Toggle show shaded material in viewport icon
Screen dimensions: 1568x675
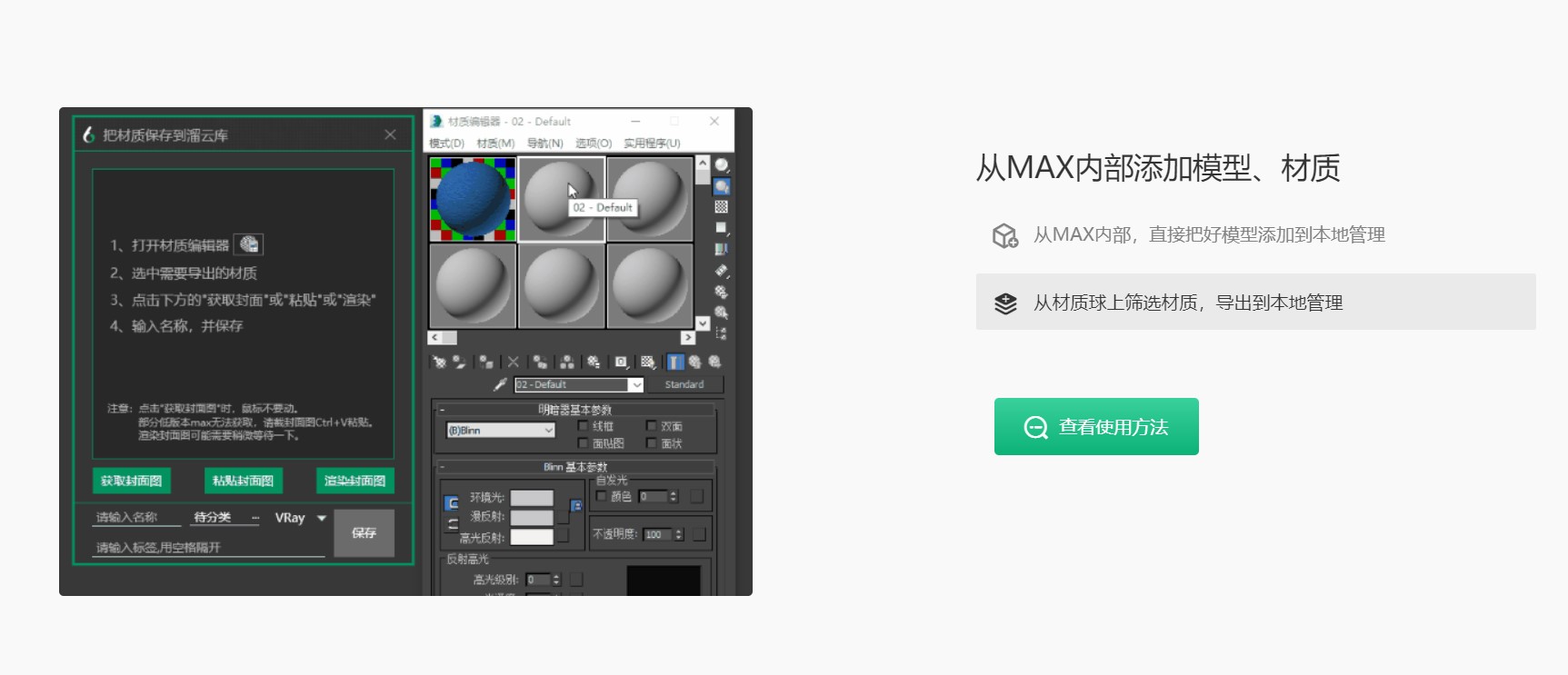[x=647, y=362]
